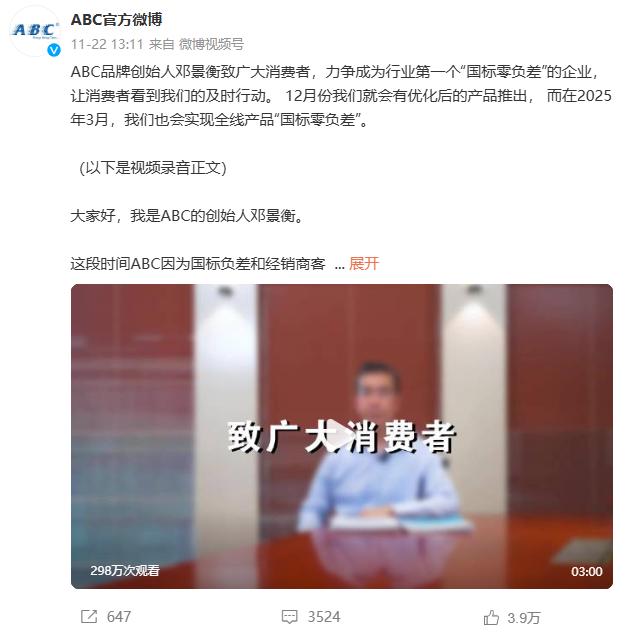Open the ABC avatar logo
Screen dimensions: 625x636
point(35,31)
